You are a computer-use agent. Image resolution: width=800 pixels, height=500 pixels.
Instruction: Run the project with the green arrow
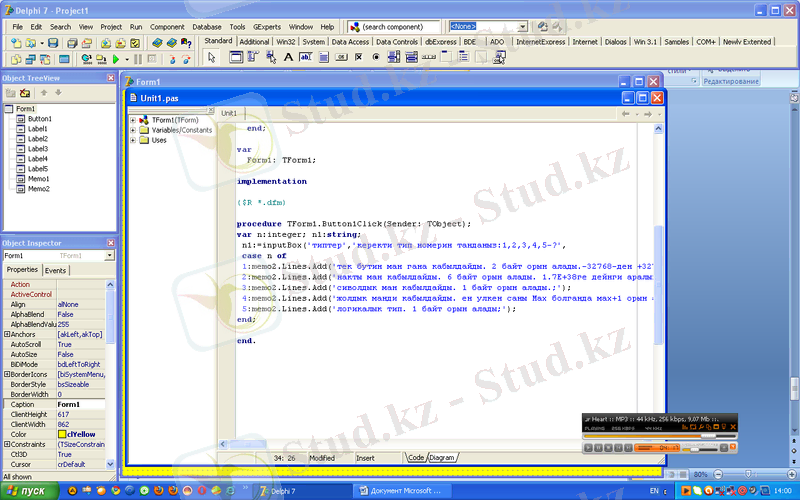115,59
